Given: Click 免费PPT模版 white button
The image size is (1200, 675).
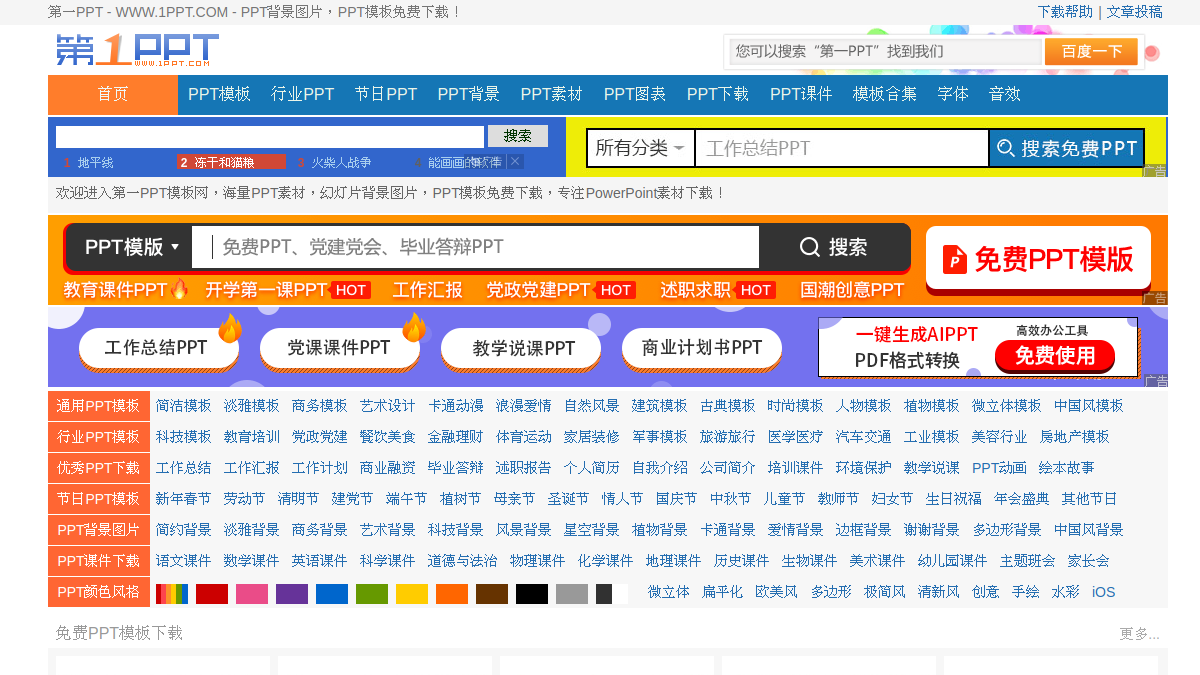Looking at the screenshot, I should pyautogui.click(x=1040, y=259).
